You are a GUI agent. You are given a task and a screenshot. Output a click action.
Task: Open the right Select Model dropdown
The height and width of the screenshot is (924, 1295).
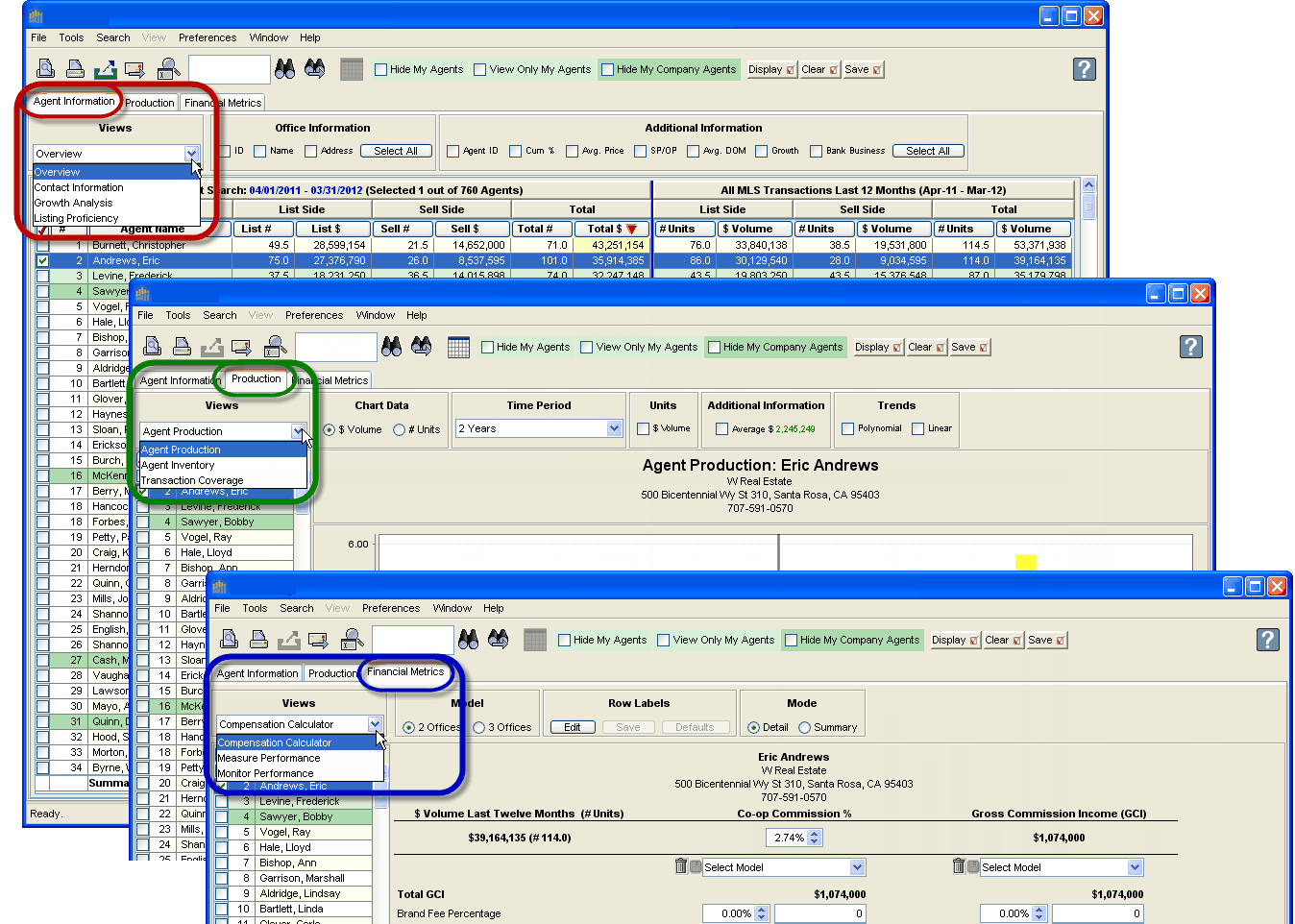(1136, 867)
